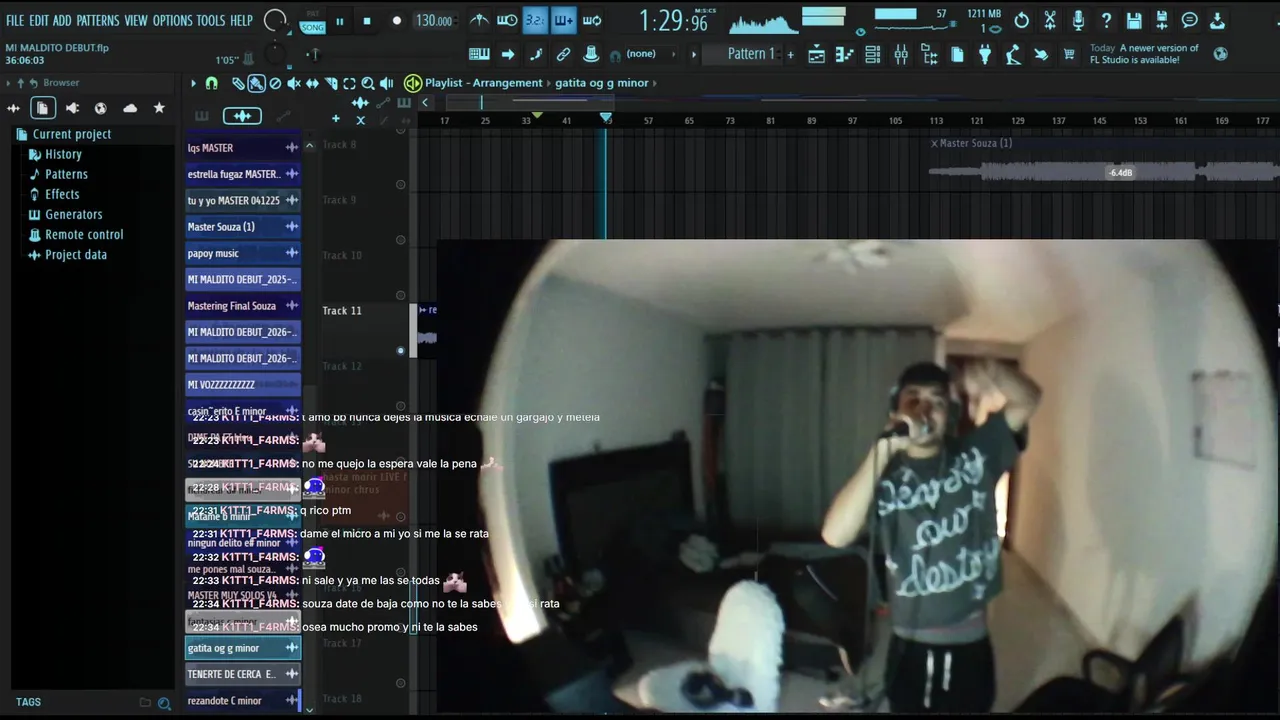The height and width of the screenshot is (720, 1280).
Task: Toggle the recording countdown
Action: pyautogui.click(x=535, y=20)
